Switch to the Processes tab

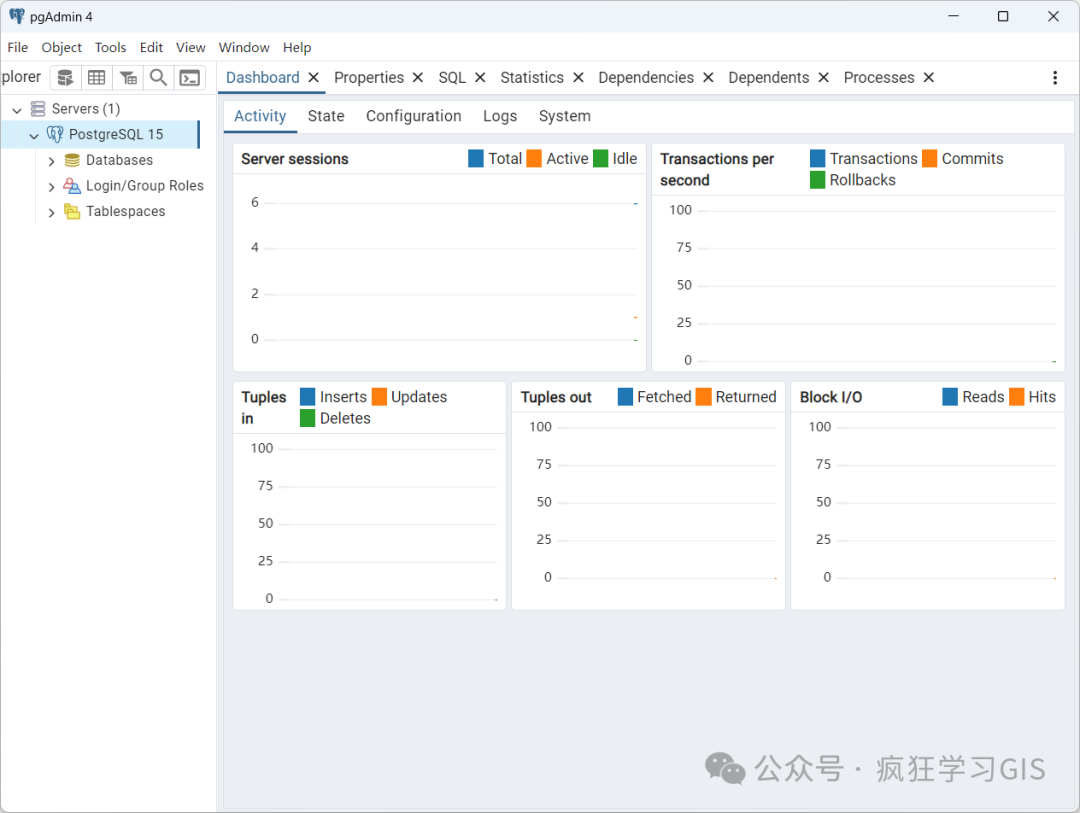879,77
